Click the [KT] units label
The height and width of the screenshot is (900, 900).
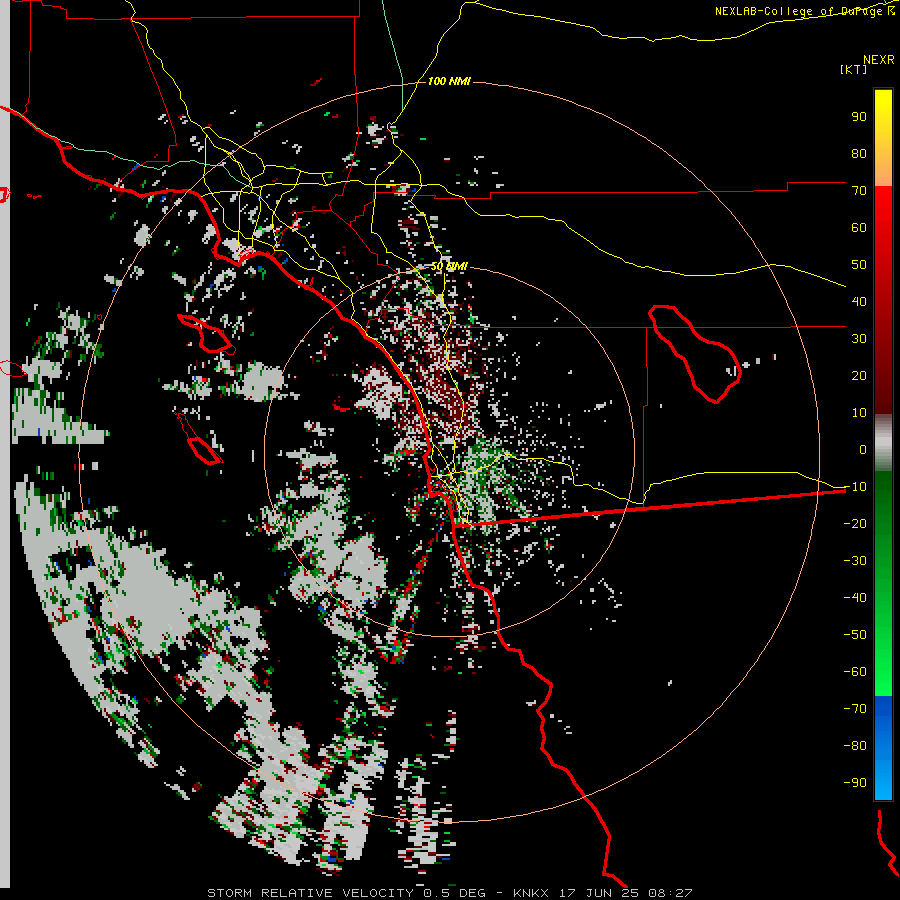[x=854, y=69]
